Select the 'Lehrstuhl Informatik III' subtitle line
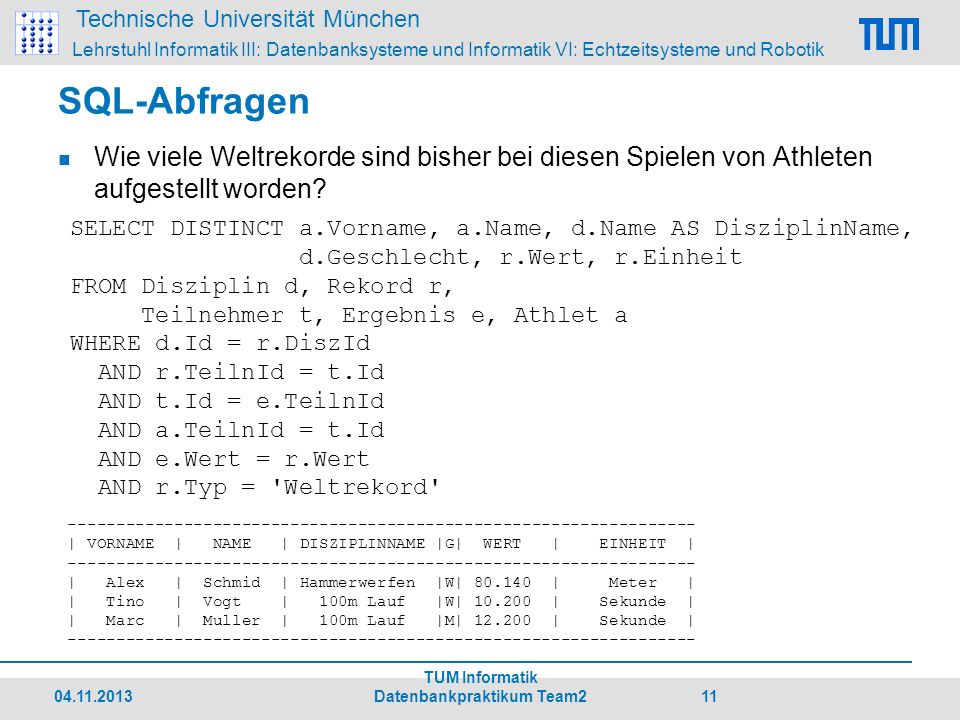The height and width of the screenshot is (720, 960). (x=448, y=50)
